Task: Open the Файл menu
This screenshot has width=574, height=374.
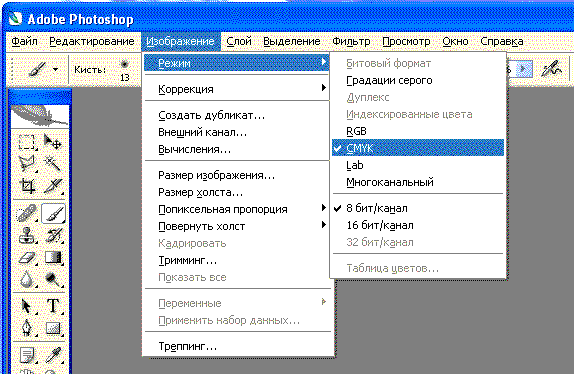Action: [x=25, y=41]
